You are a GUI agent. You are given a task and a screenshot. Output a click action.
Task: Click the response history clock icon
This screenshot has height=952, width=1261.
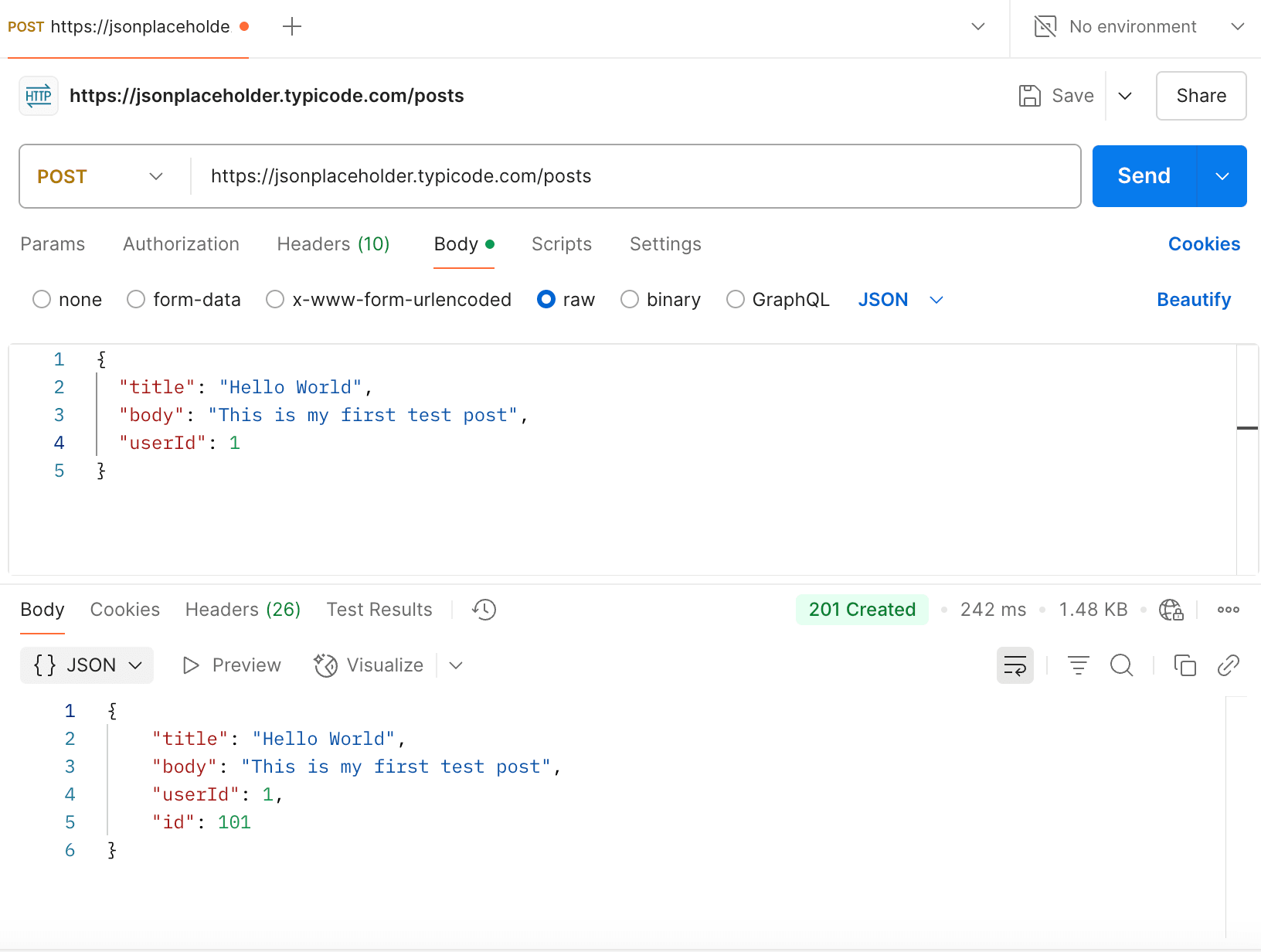coord(484,610)
